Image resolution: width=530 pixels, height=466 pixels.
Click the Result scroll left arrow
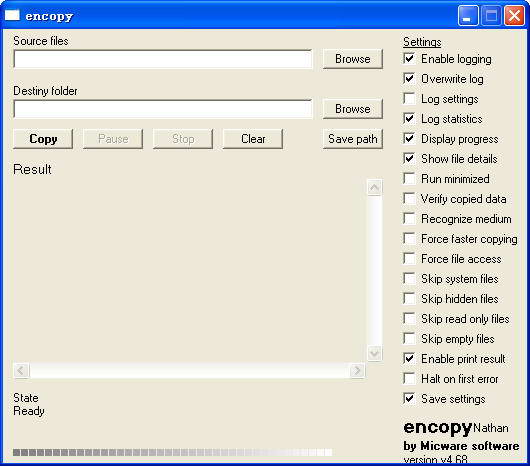[x=21, y=370]
